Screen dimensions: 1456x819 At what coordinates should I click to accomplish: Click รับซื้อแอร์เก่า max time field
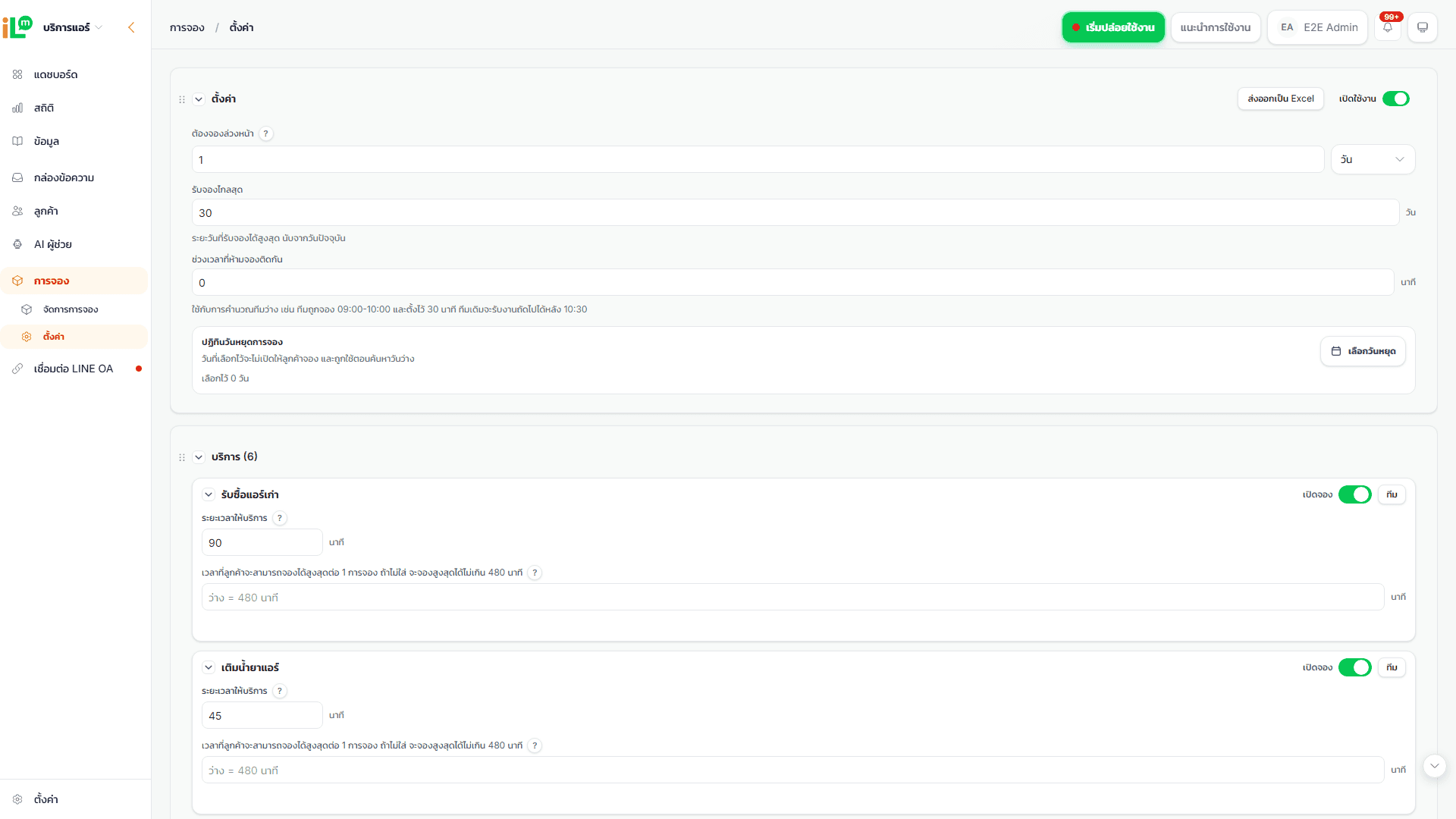[x=792, y=597]
